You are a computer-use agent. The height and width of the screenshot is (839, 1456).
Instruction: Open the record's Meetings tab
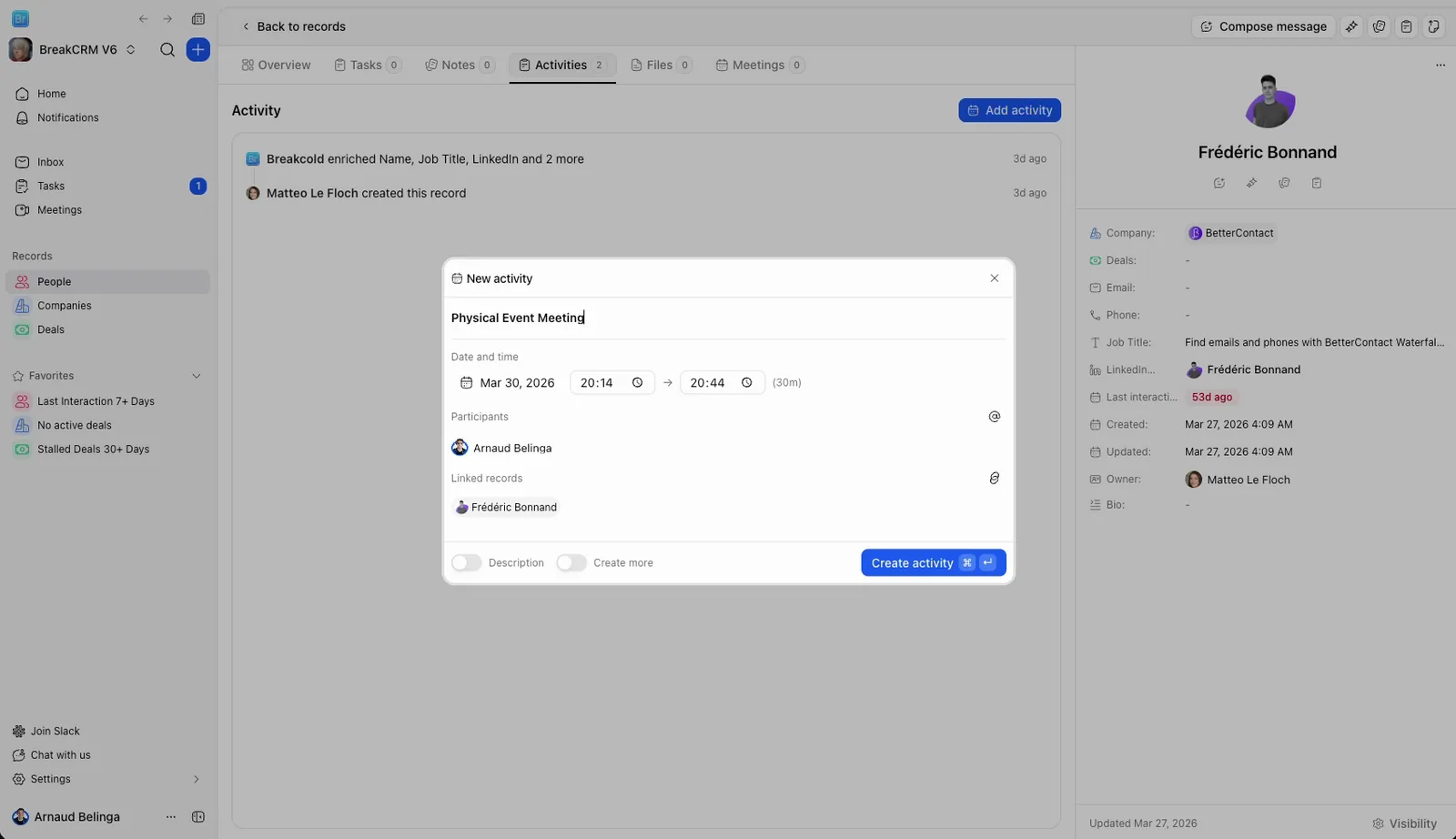[760, 66]
